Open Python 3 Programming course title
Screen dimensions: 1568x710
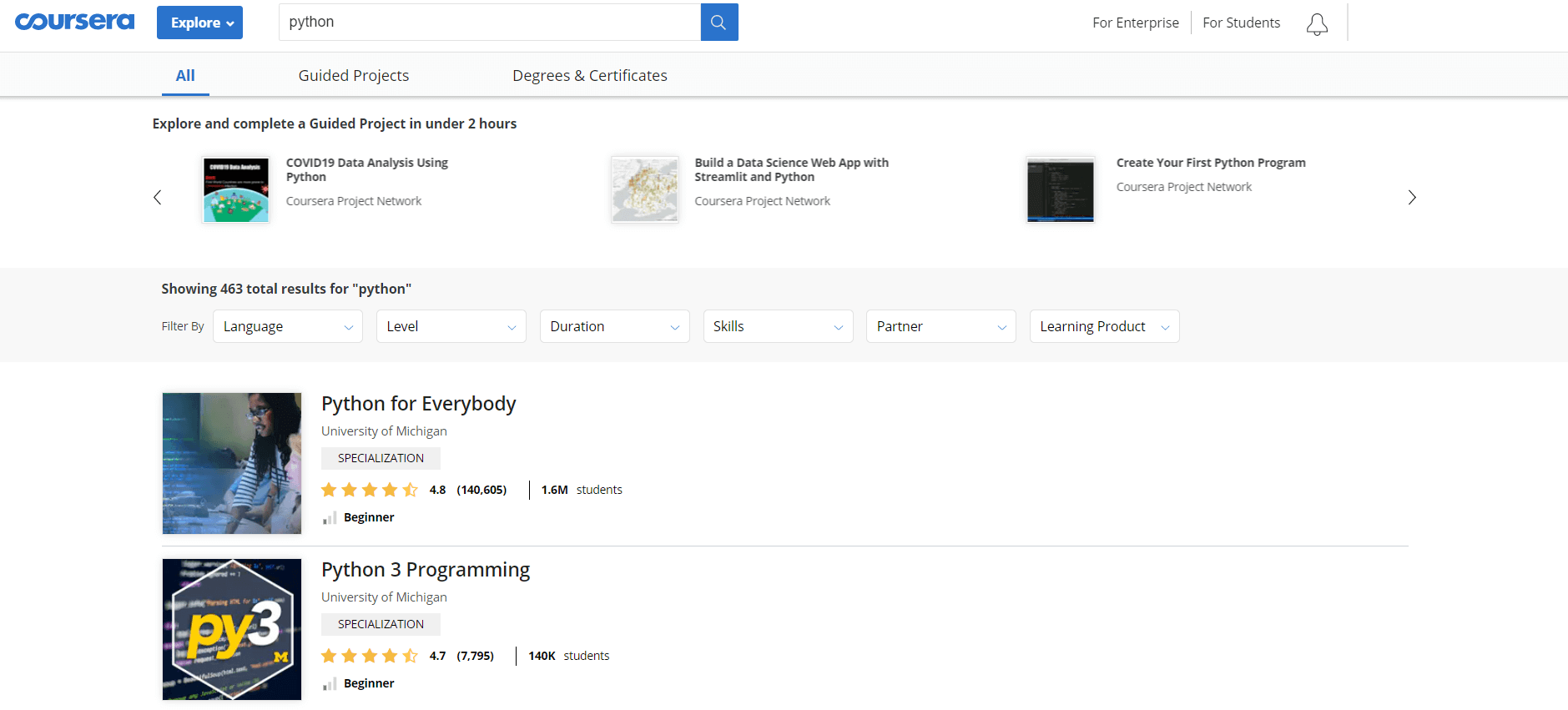426,570
